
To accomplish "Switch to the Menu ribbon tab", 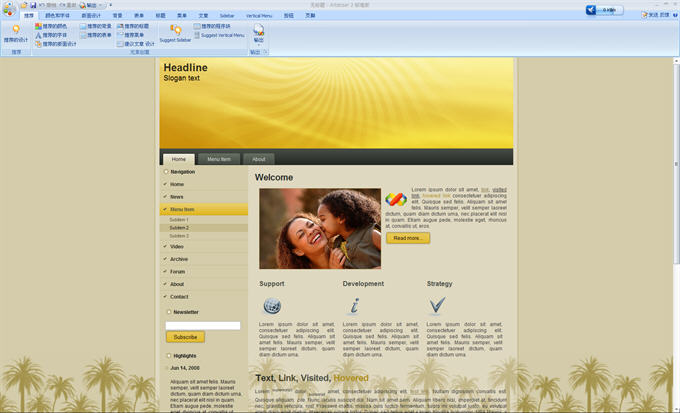I will click(x=182, y=15).
